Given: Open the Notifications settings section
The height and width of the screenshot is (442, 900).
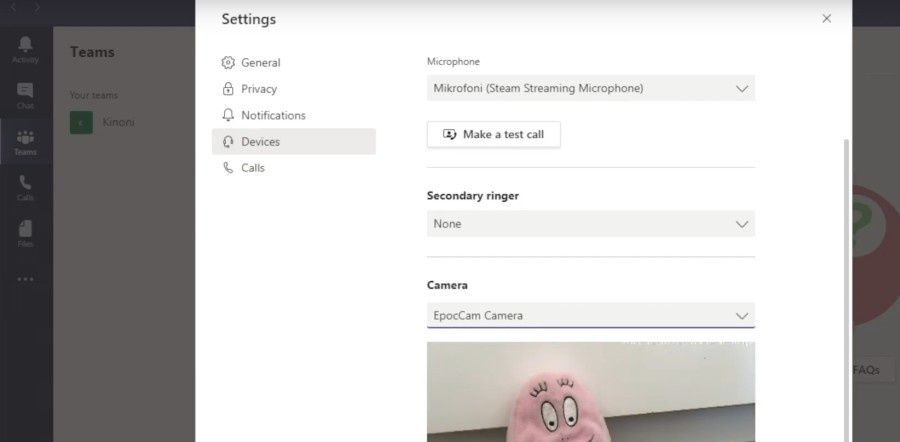Looking at the screenshot, I should click(x=293, y=115).
